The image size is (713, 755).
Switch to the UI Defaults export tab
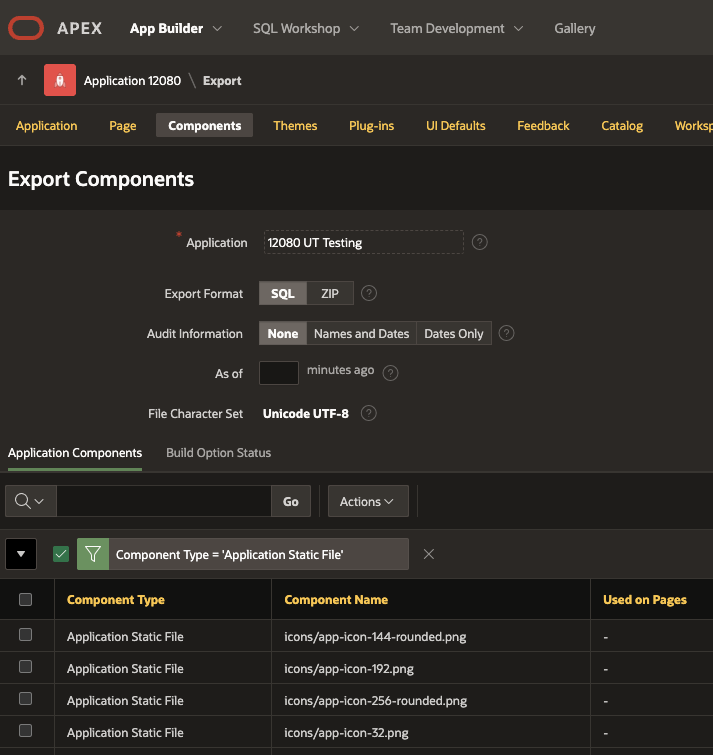(x=455, y=126)
